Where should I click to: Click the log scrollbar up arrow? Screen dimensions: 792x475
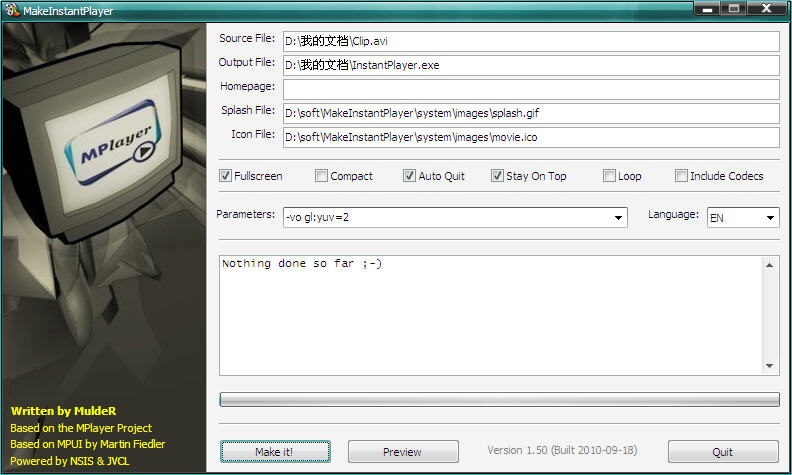(x=769, y=265)
